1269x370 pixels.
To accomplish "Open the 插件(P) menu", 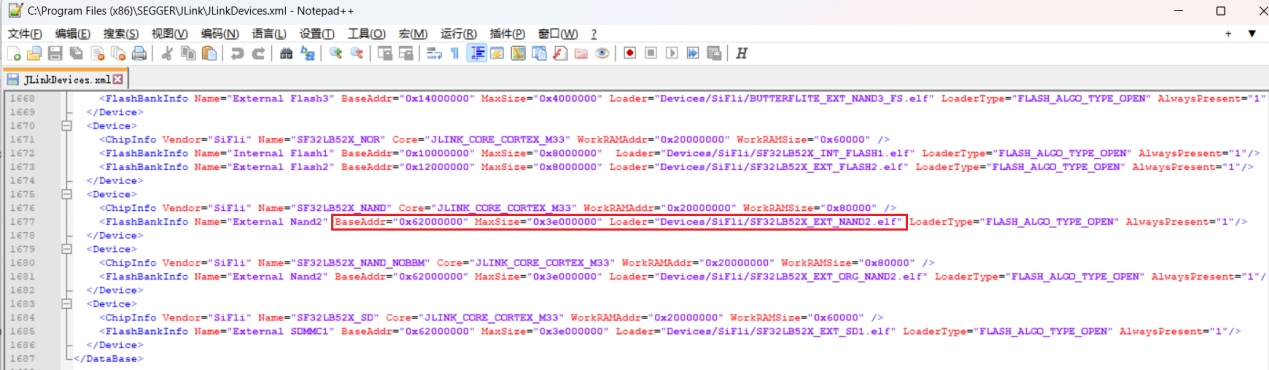I will [x=507, y=34].
